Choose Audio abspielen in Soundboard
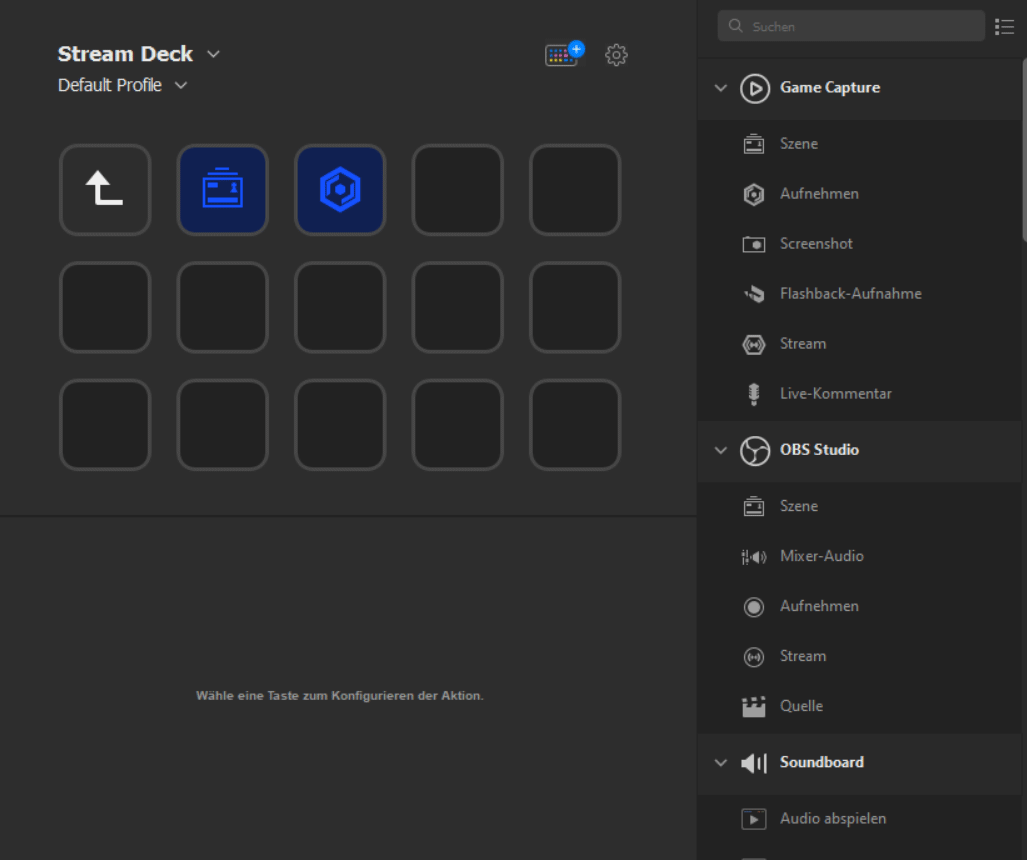 click(x=832, y=819)
